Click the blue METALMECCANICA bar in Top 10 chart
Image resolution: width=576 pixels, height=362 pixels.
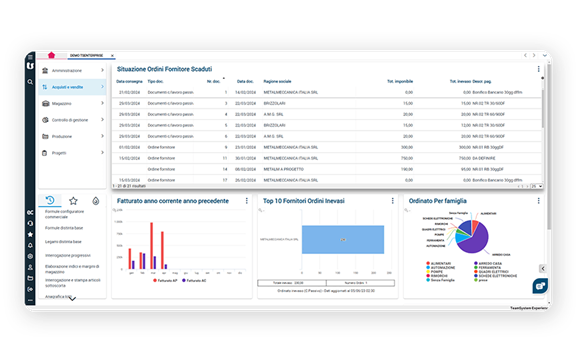click(x=343, y=240)
